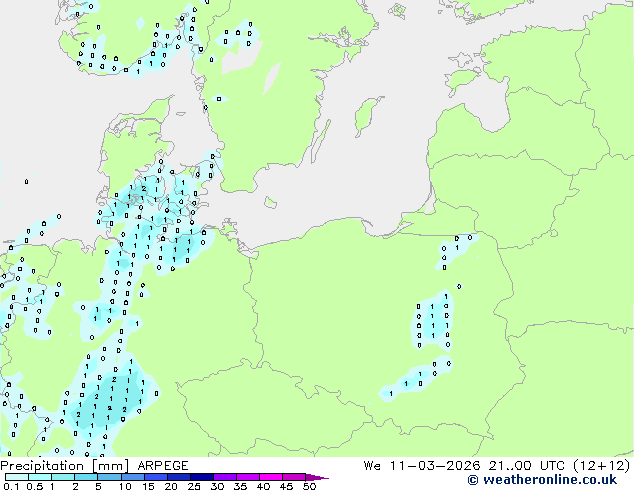Click the 45–50 mm legend swatch
634x490 pixels.
click(294, 477)
